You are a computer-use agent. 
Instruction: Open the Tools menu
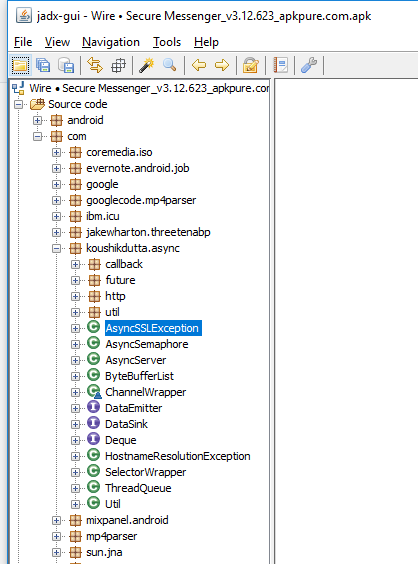[167, 42]
